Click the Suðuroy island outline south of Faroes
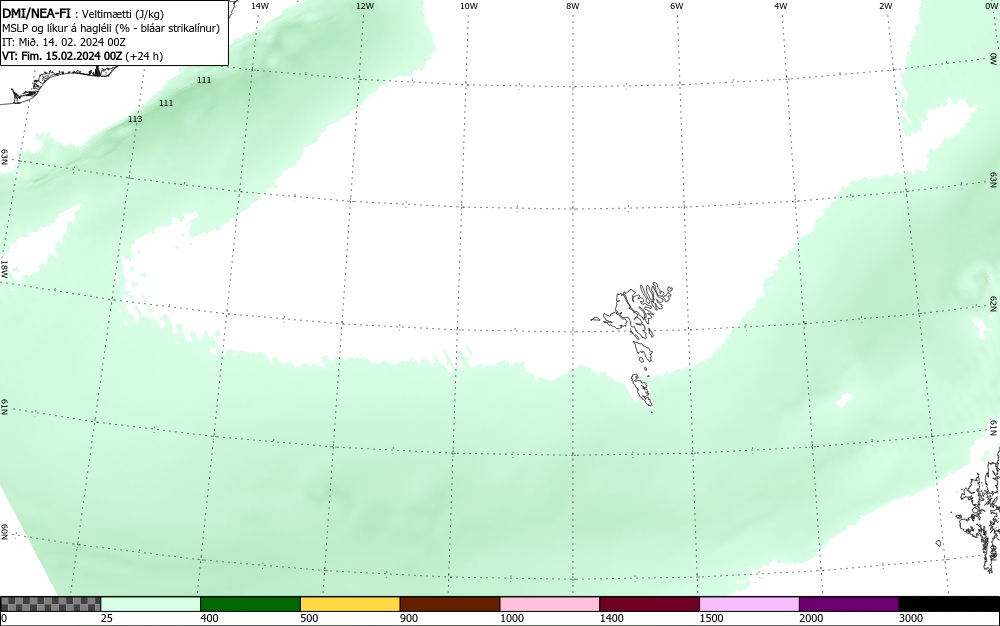The image size is (1000, 626). coord(642,389)
